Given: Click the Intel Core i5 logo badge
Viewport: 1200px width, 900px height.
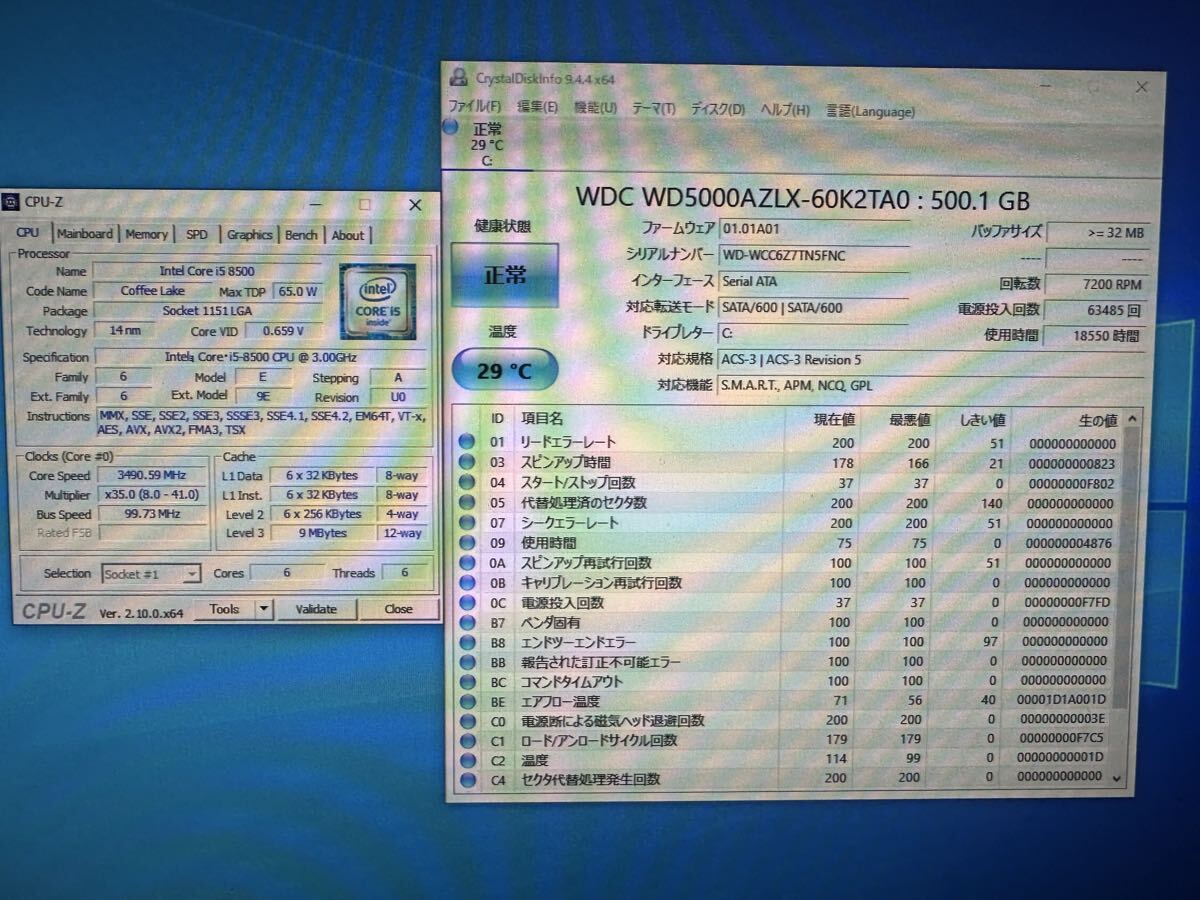Looking at the screenshot, I should (x=377, y=302).
